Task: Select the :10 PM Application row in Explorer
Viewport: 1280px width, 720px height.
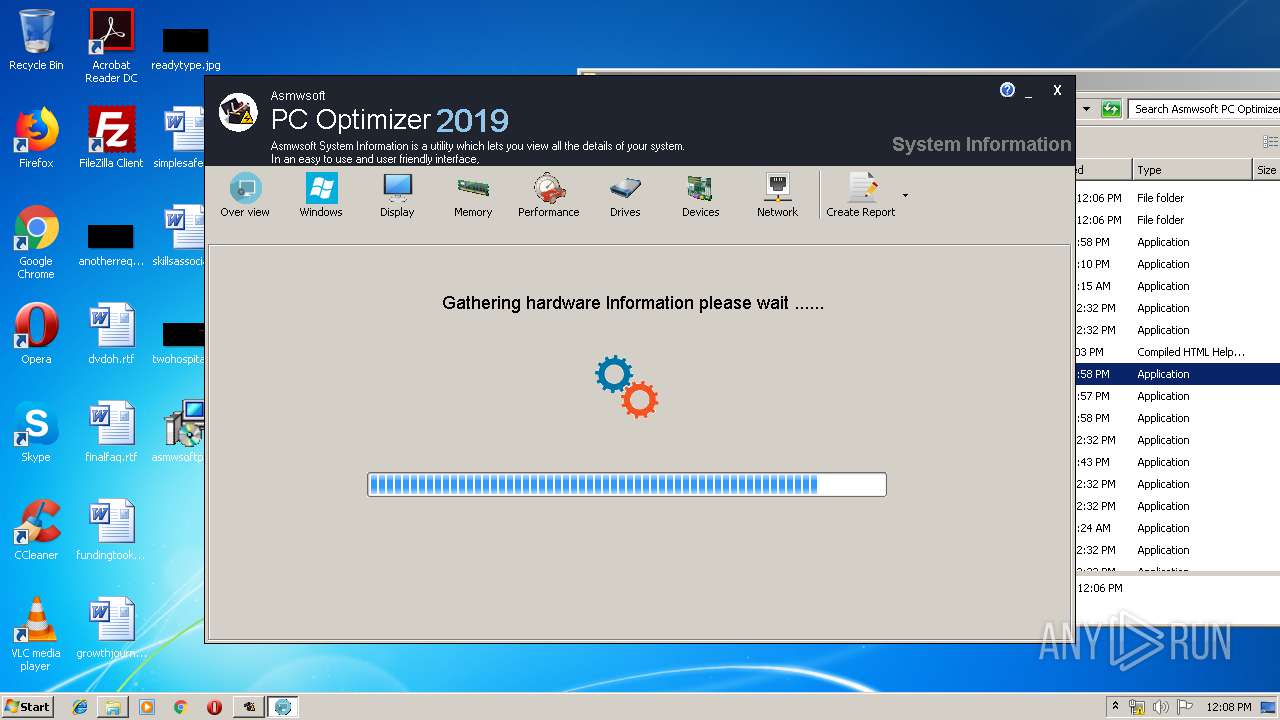Action: click(x=1178, y=264)
